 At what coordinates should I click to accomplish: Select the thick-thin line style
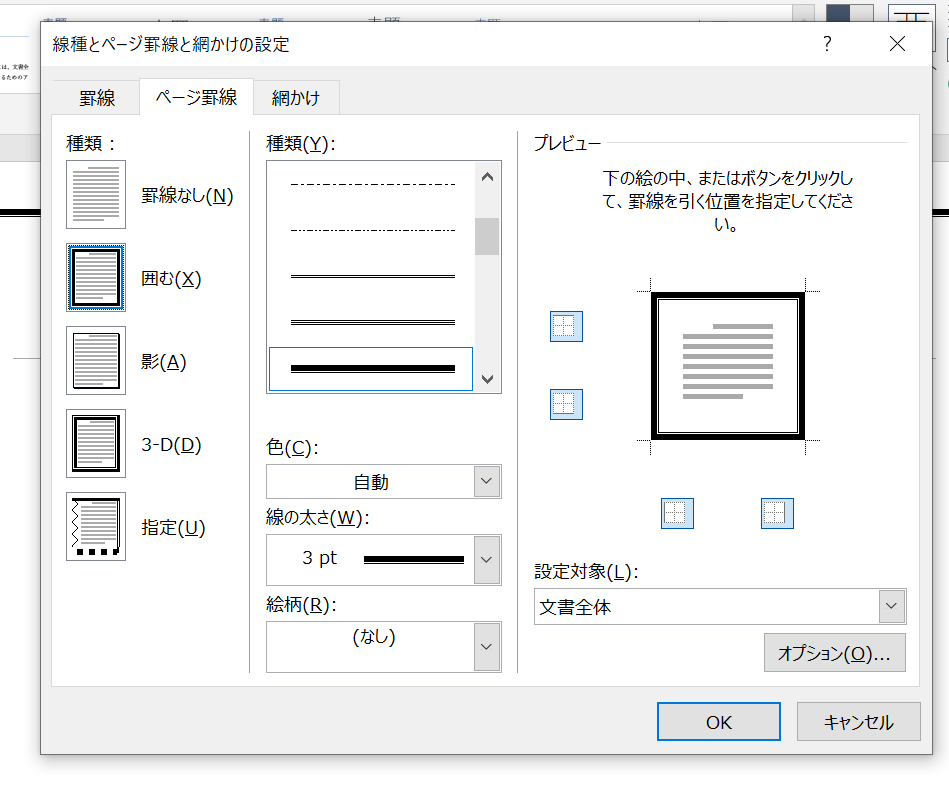point(371,369)
